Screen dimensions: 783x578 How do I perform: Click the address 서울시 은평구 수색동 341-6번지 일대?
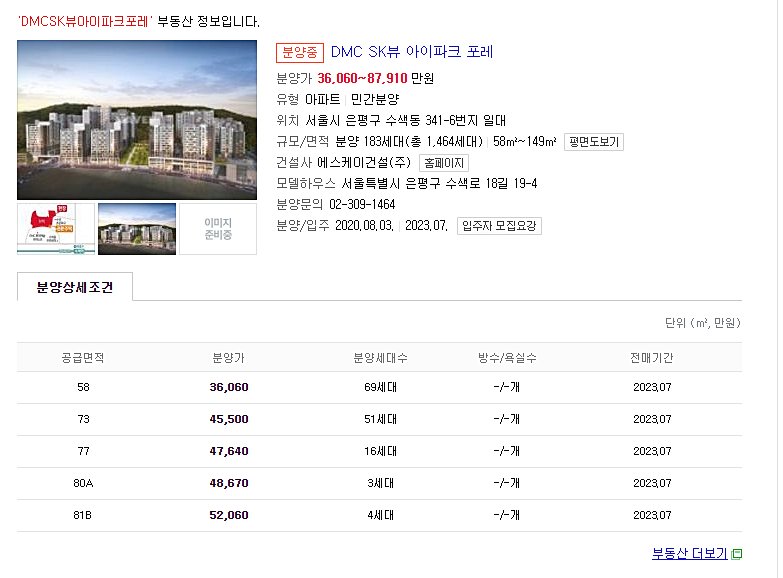(405, 120)
